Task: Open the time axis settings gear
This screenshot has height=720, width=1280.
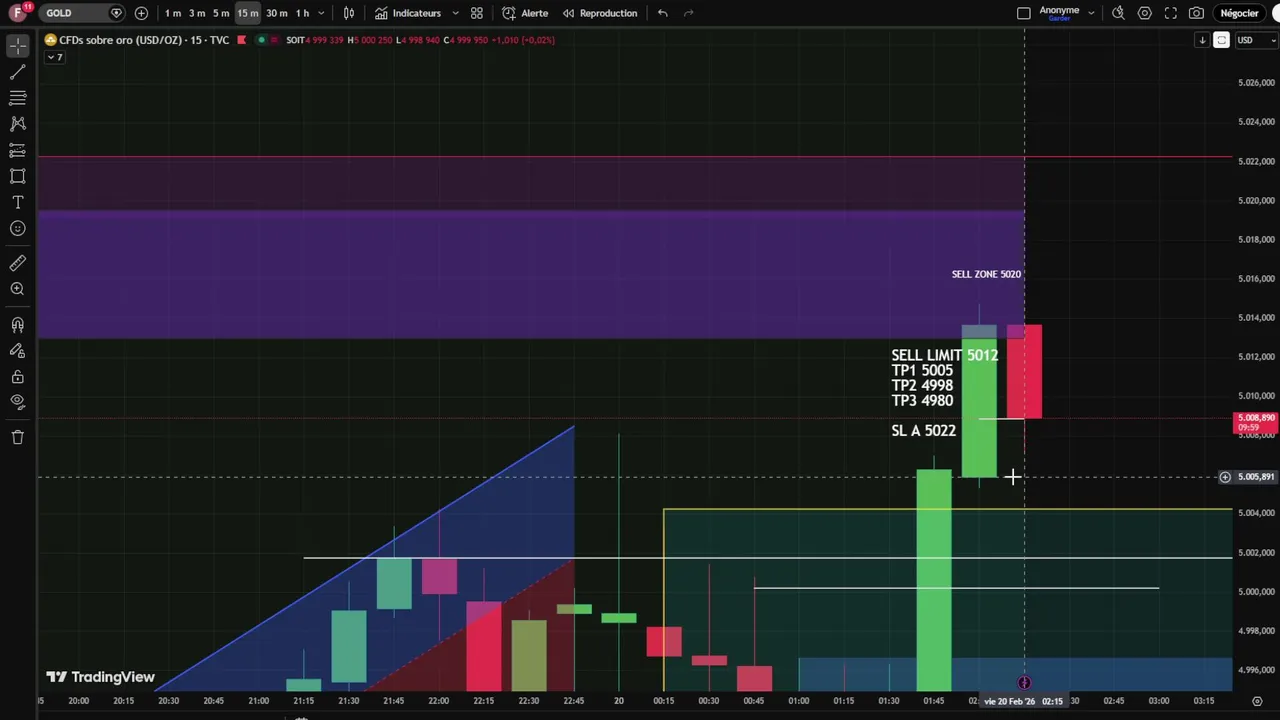Action: tap(1257, 701)
